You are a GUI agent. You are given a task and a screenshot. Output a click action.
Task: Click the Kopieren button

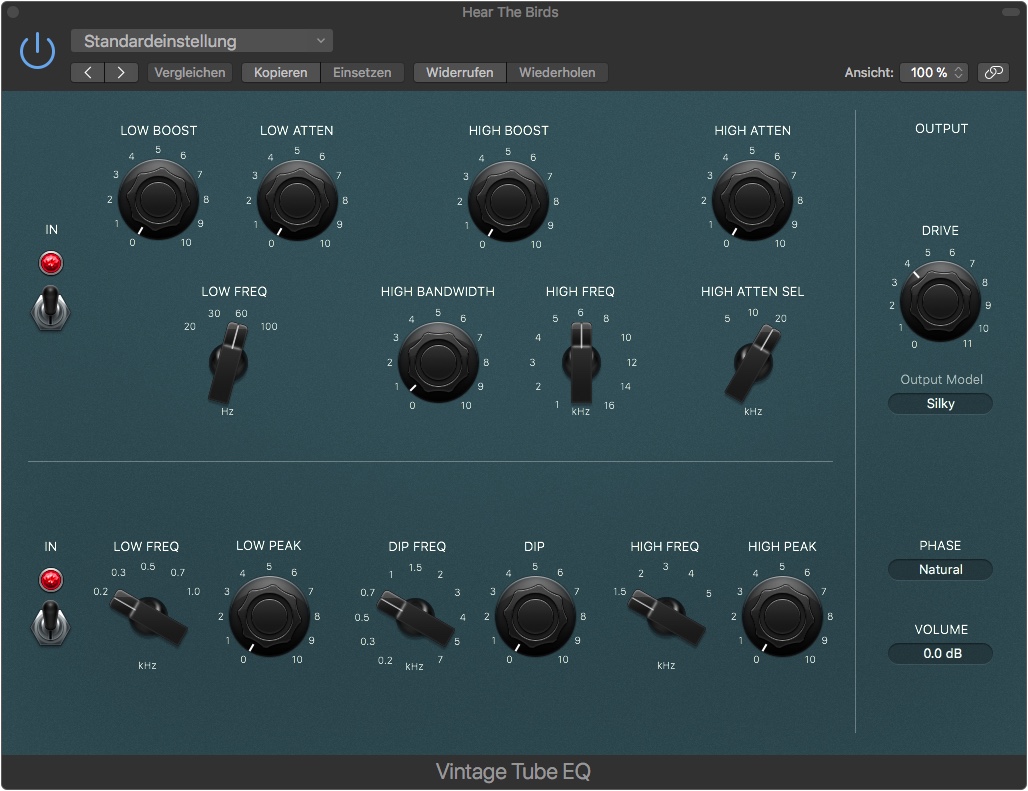[280, 73]
